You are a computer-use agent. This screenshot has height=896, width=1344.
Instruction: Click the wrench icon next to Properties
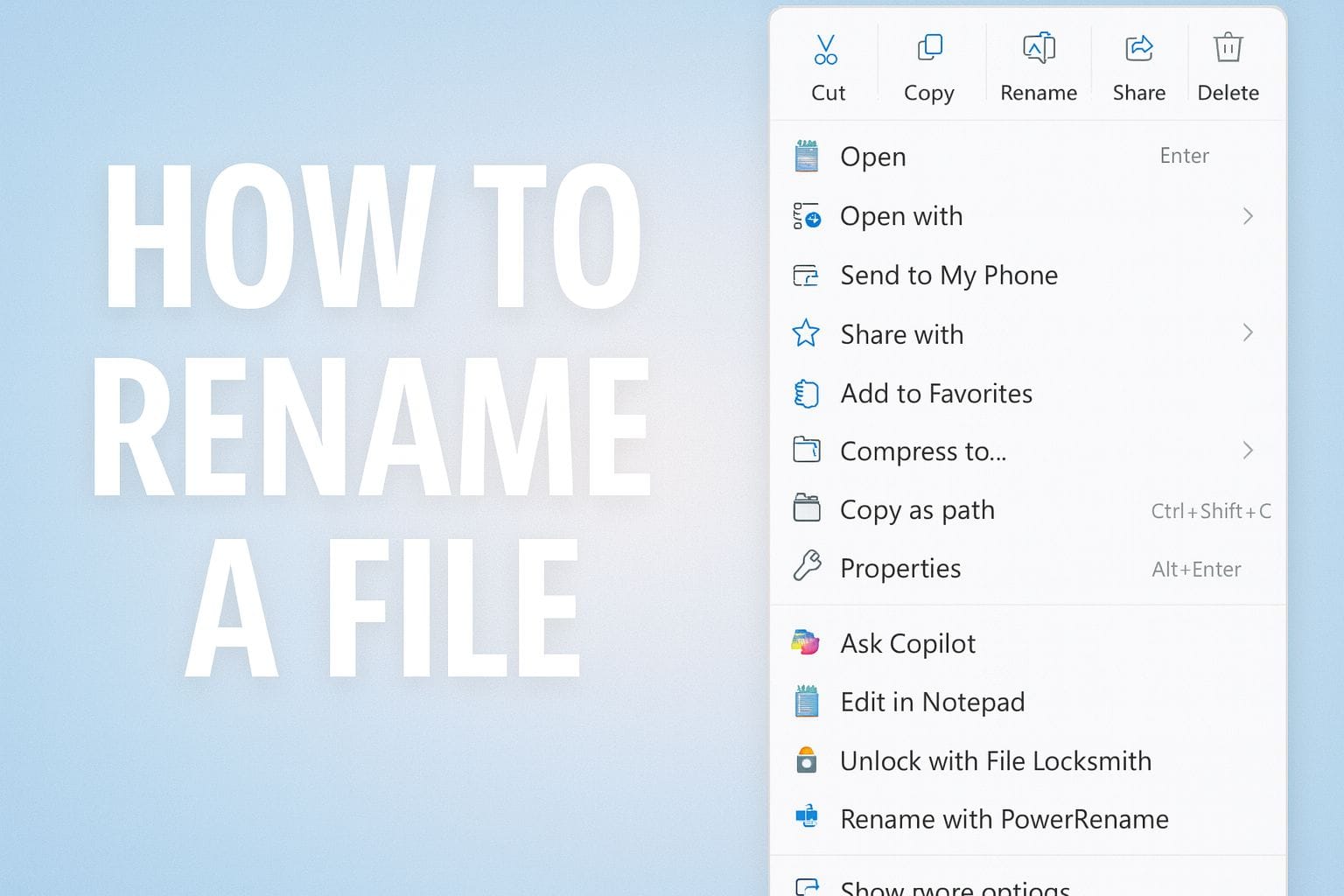tap(806, 568)
